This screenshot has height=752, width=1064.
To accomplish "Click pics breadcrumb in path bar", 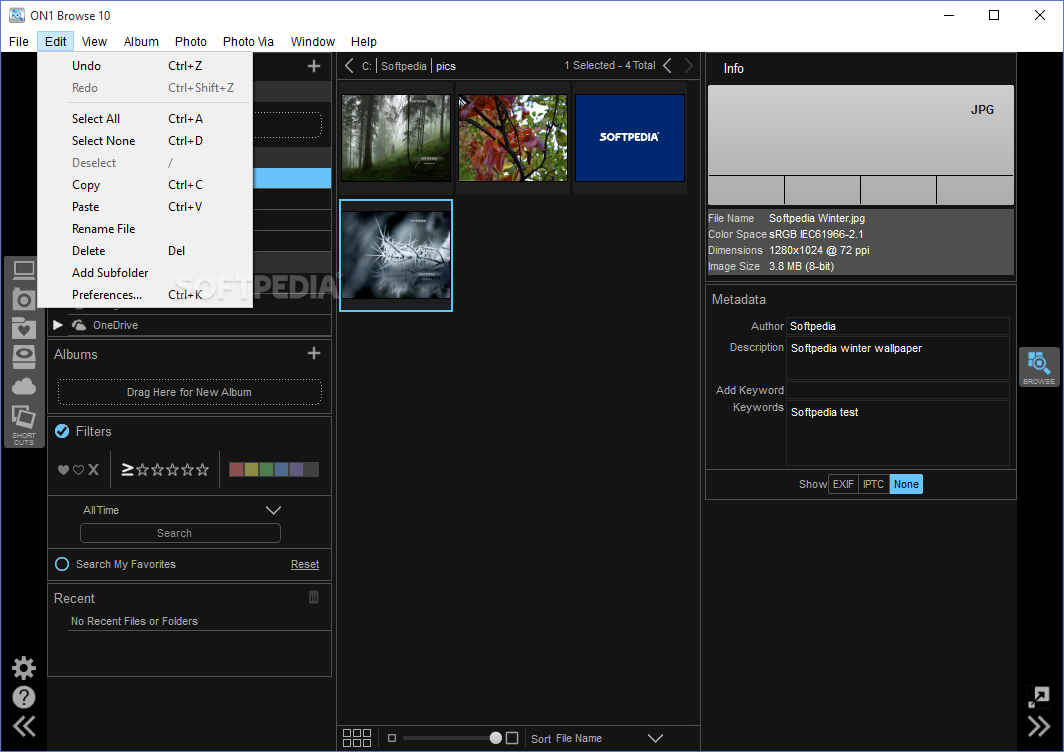I will click(x=446, y=66).
